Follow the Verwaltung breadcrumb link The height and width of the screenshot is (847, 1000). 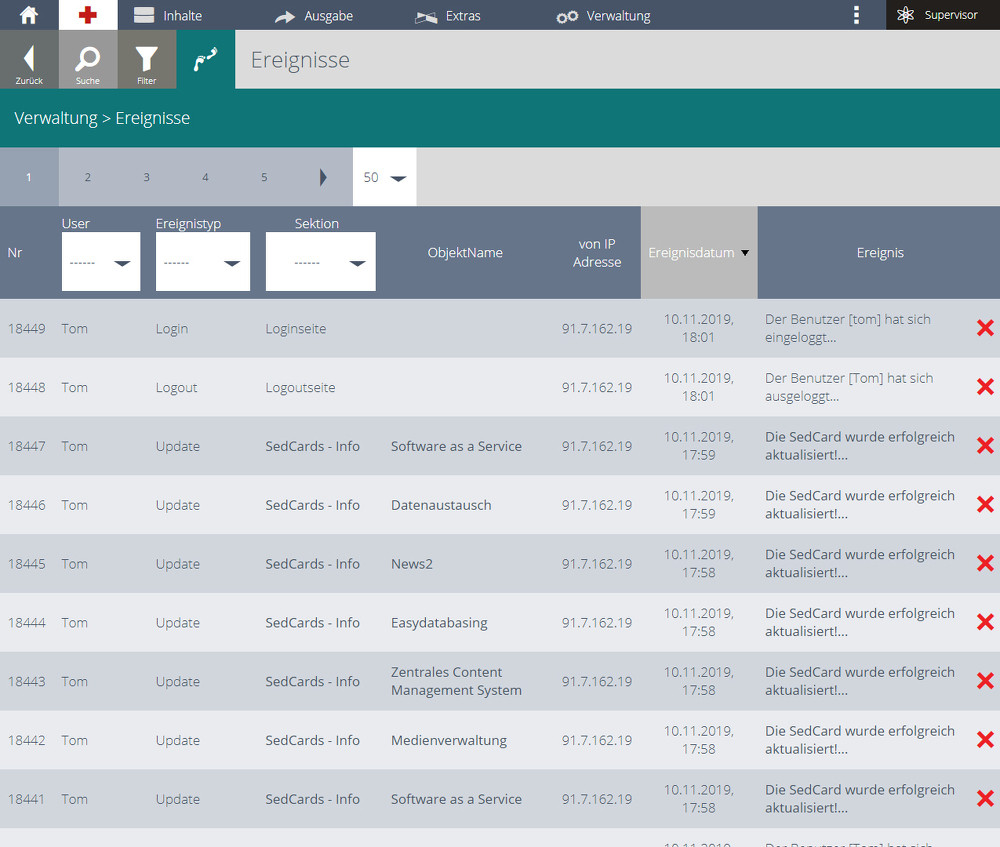pos(56,118)
